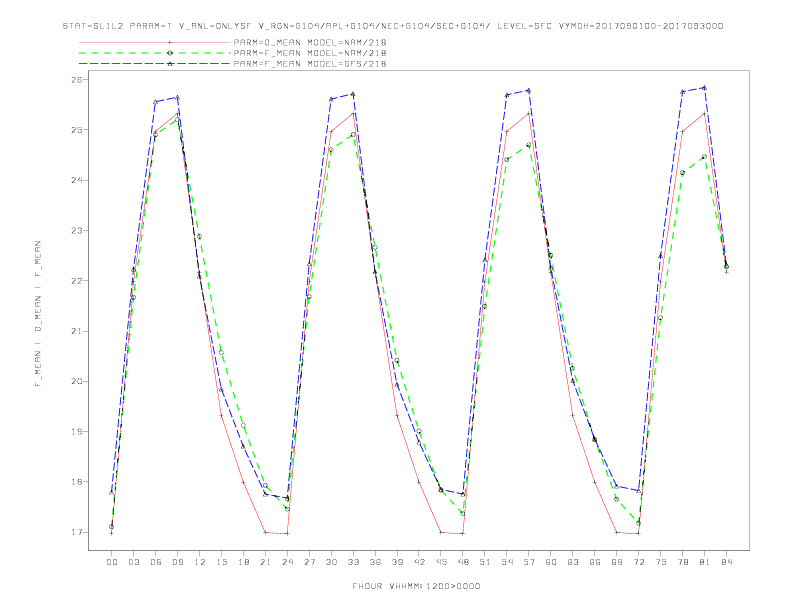Click the y-axis tick label 21
This screenshot has height=612, width=792.
click(76, 331)
